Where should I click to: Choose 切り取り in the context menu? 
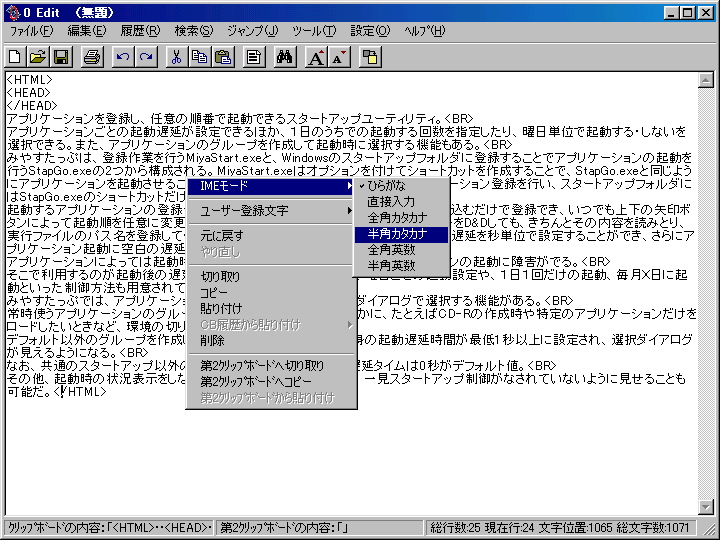coord(271,277)
